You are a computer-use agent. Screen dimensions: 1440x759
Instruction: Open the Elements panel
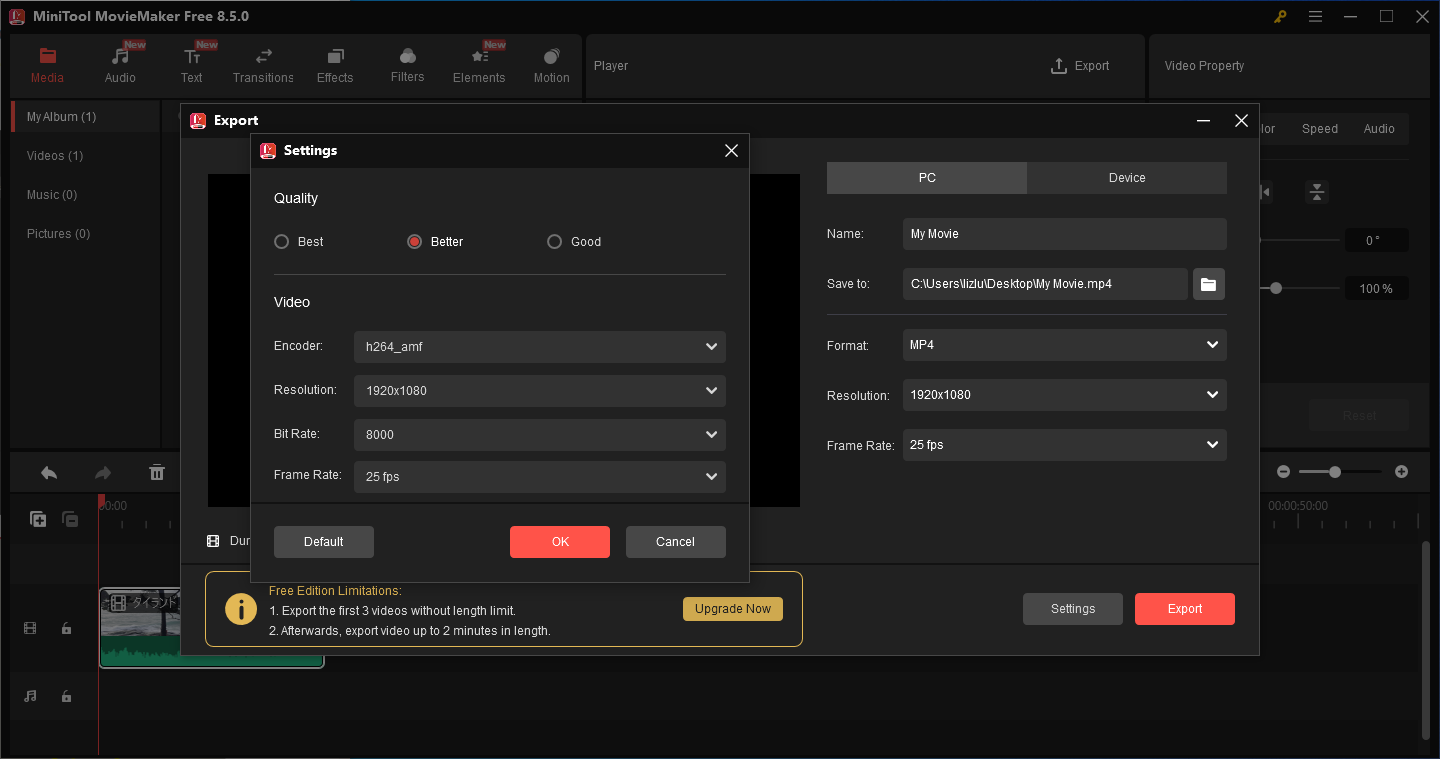point(479,65)
